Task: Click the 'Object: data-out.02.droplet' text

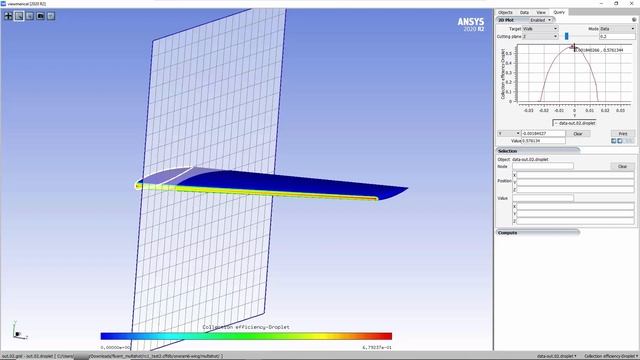Action: 523,159
